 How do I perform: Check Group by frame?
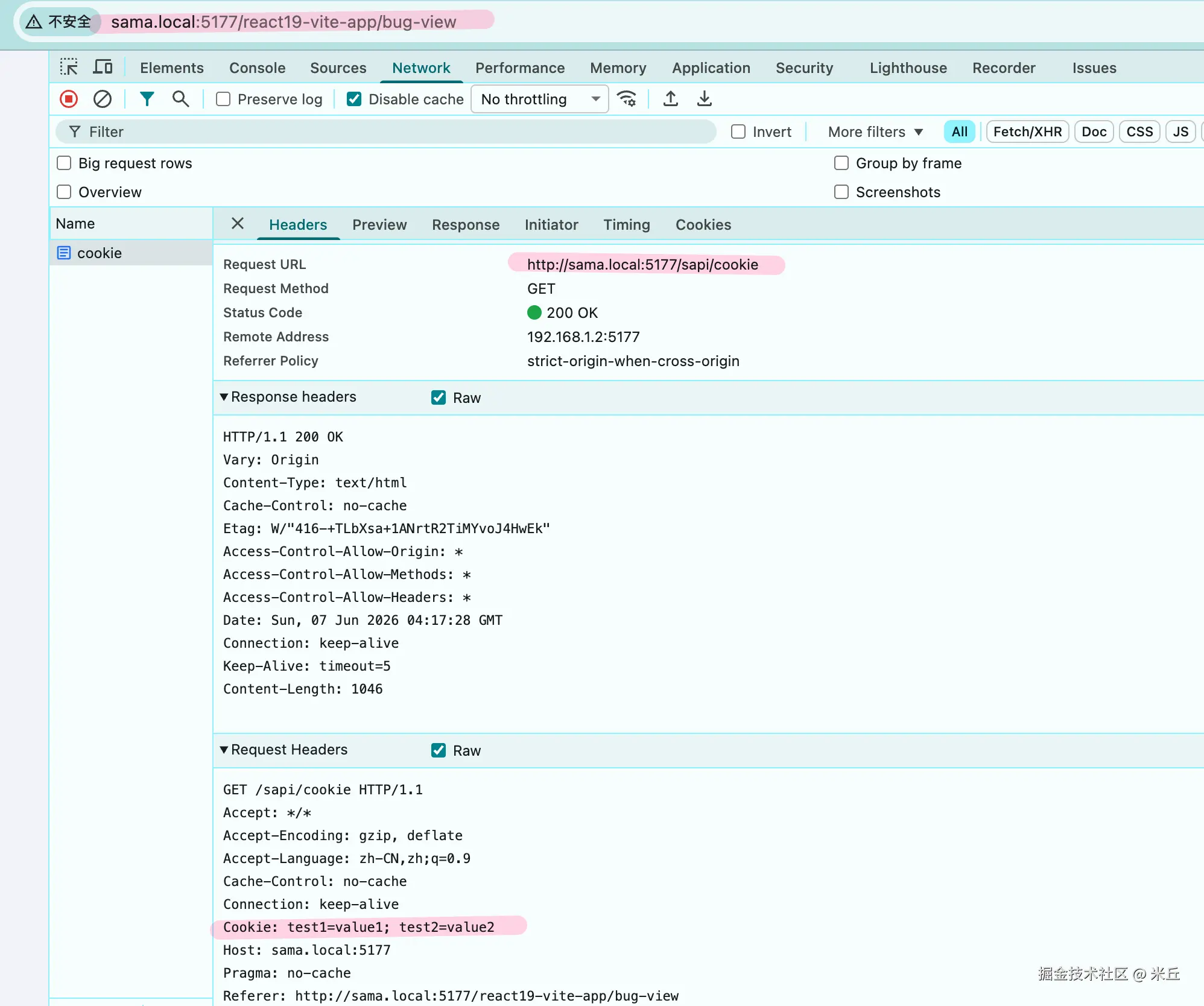[841, 163]
